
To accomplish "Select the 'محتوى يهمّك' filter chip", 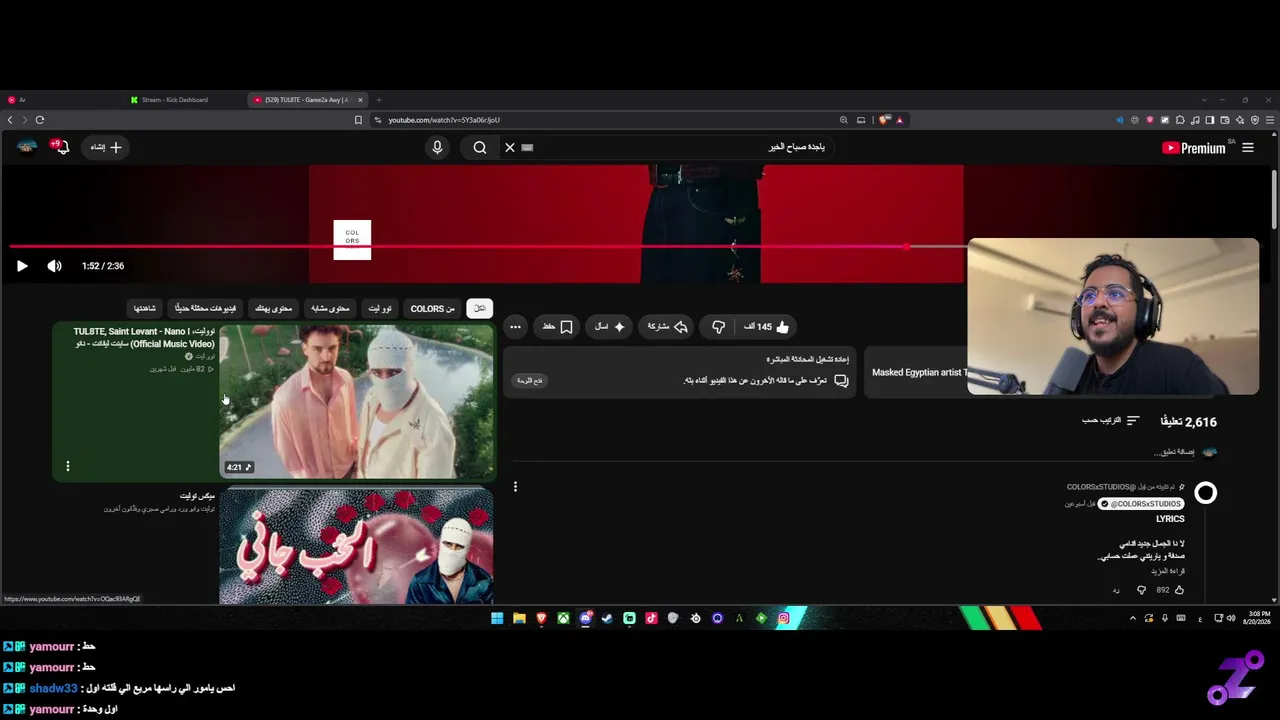I will point(273,309).
